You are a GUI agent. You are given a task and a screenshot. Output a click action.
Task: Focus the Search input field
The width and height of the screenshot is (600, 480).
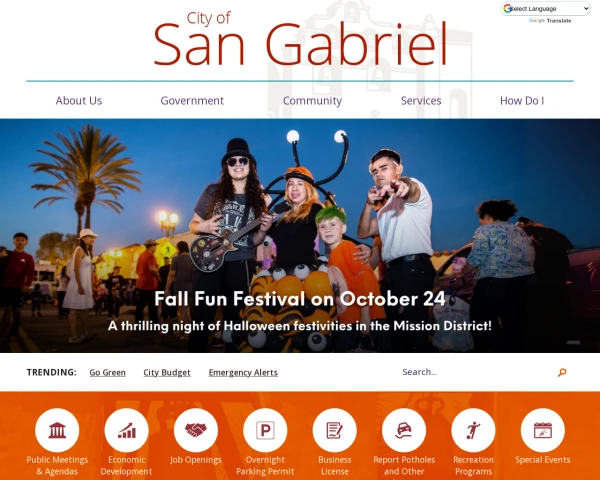click(476, 372)
